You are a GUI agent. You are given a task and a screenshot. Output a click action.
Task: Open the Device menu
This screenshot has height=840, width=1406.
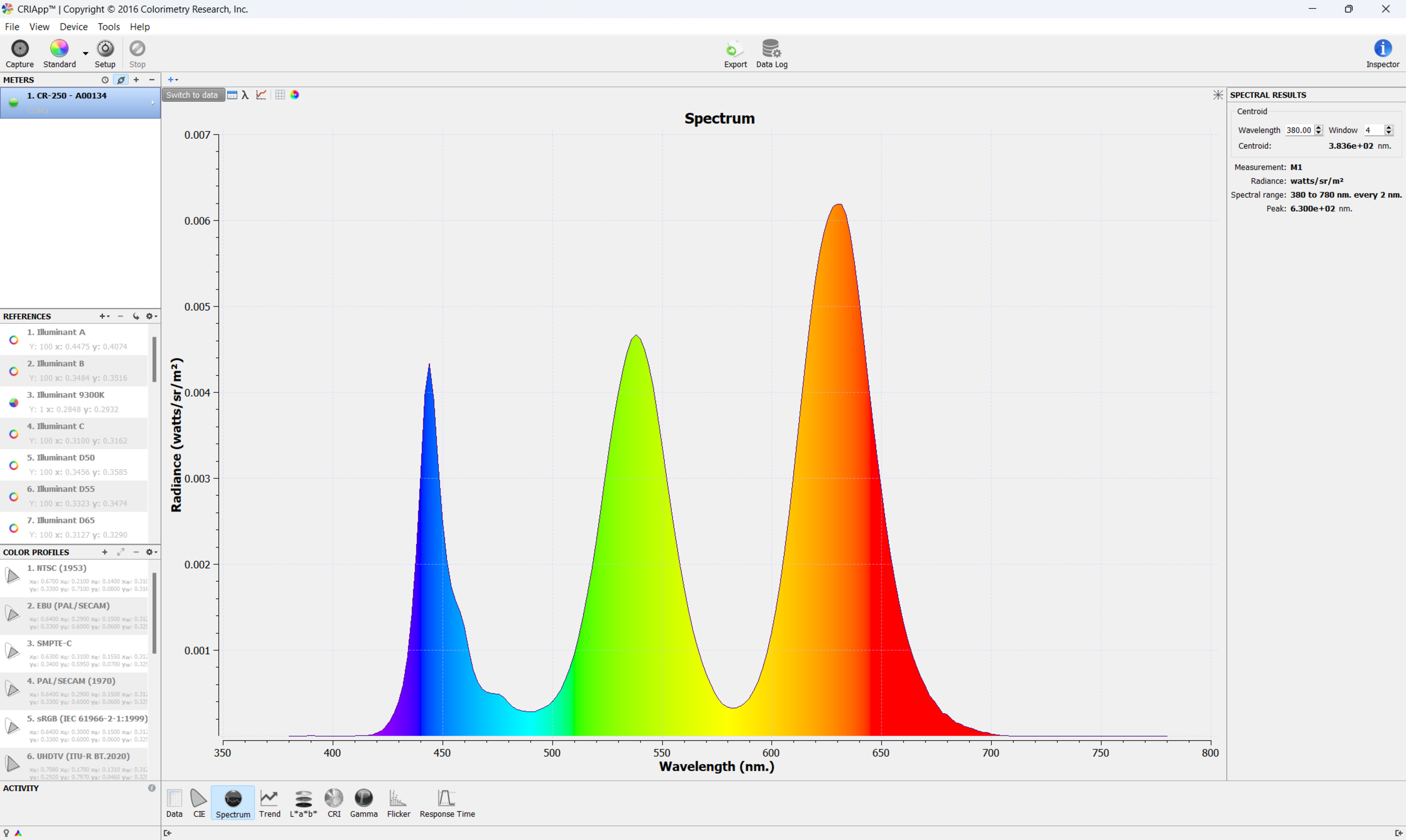(x=74, y=27)
